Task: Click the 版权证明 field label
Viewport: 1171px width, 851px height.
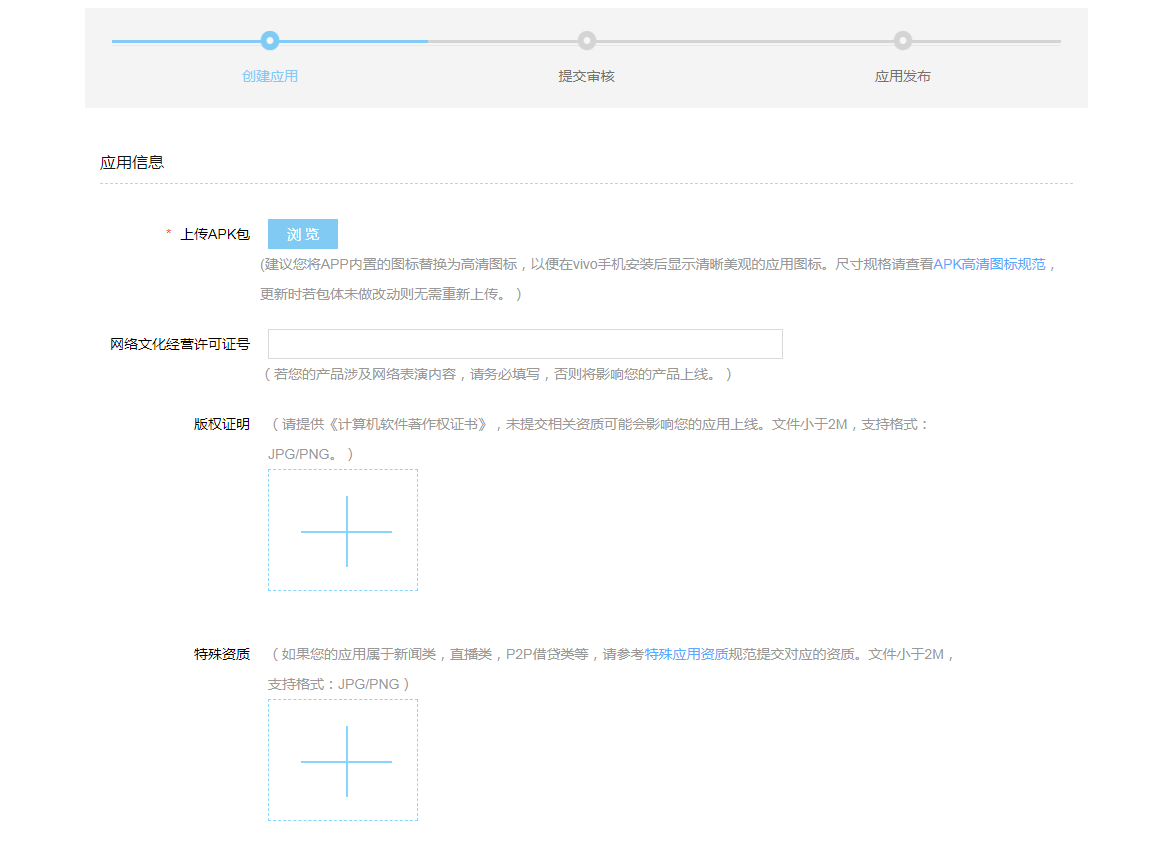Action: (x=221, y=423)
